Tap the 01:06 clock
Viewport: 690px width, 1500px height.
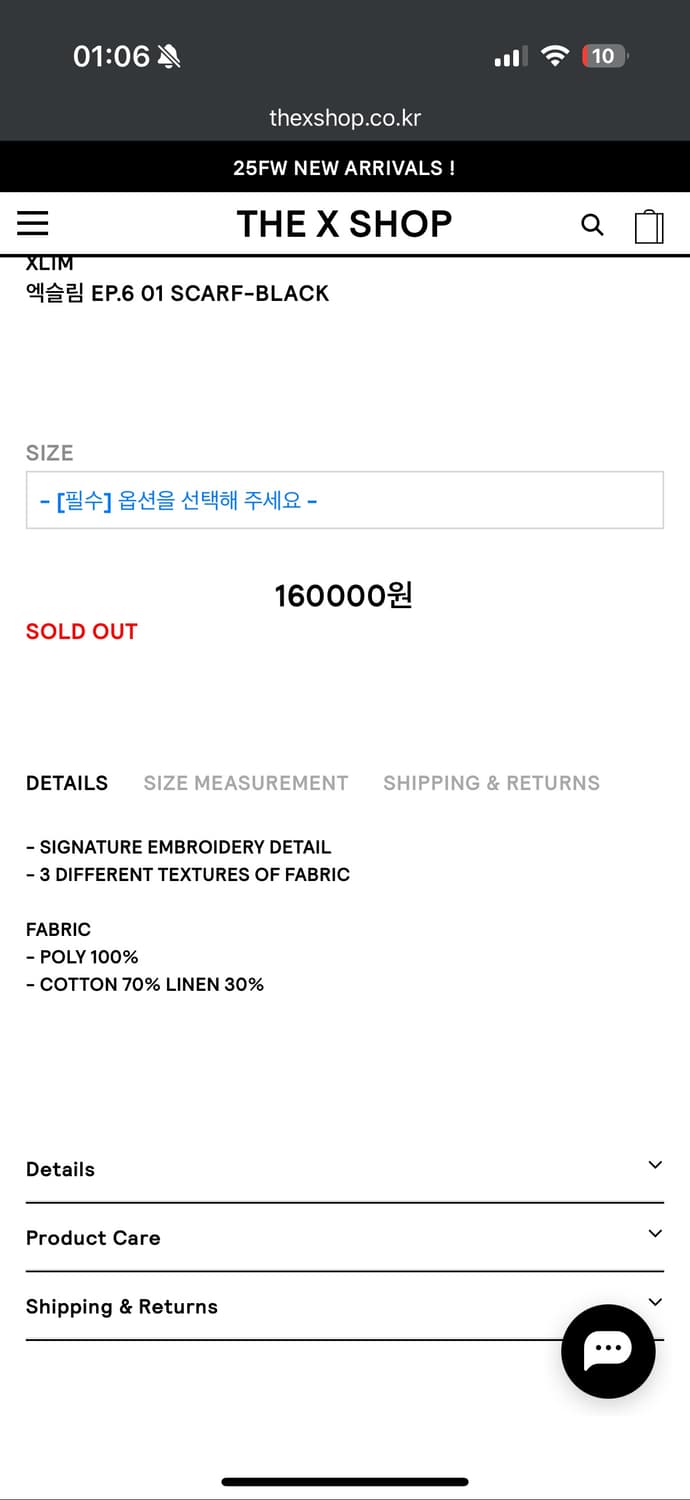[x=111, y=56]
